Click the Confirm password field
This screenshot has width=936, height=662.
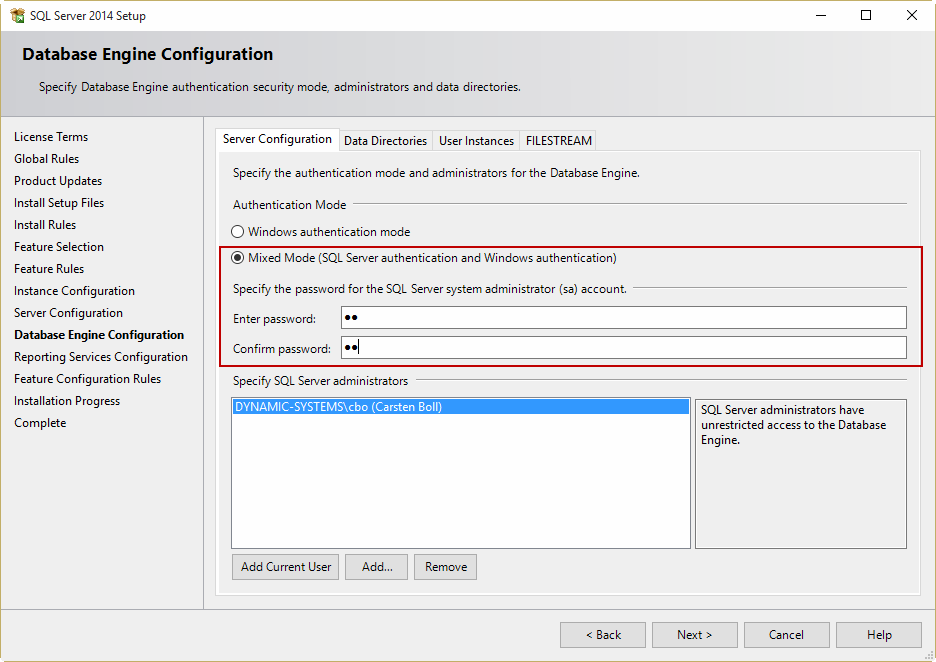pyautogui.click(x=622, y=348)
